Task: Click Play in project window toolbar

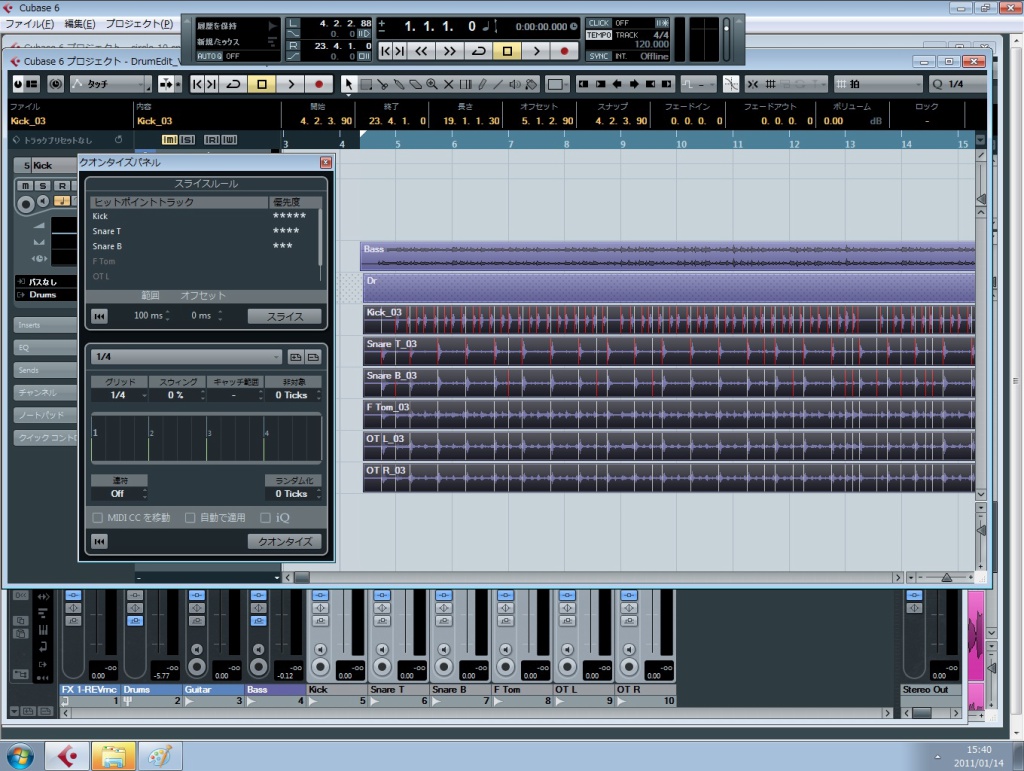Action: click(291, 84)
